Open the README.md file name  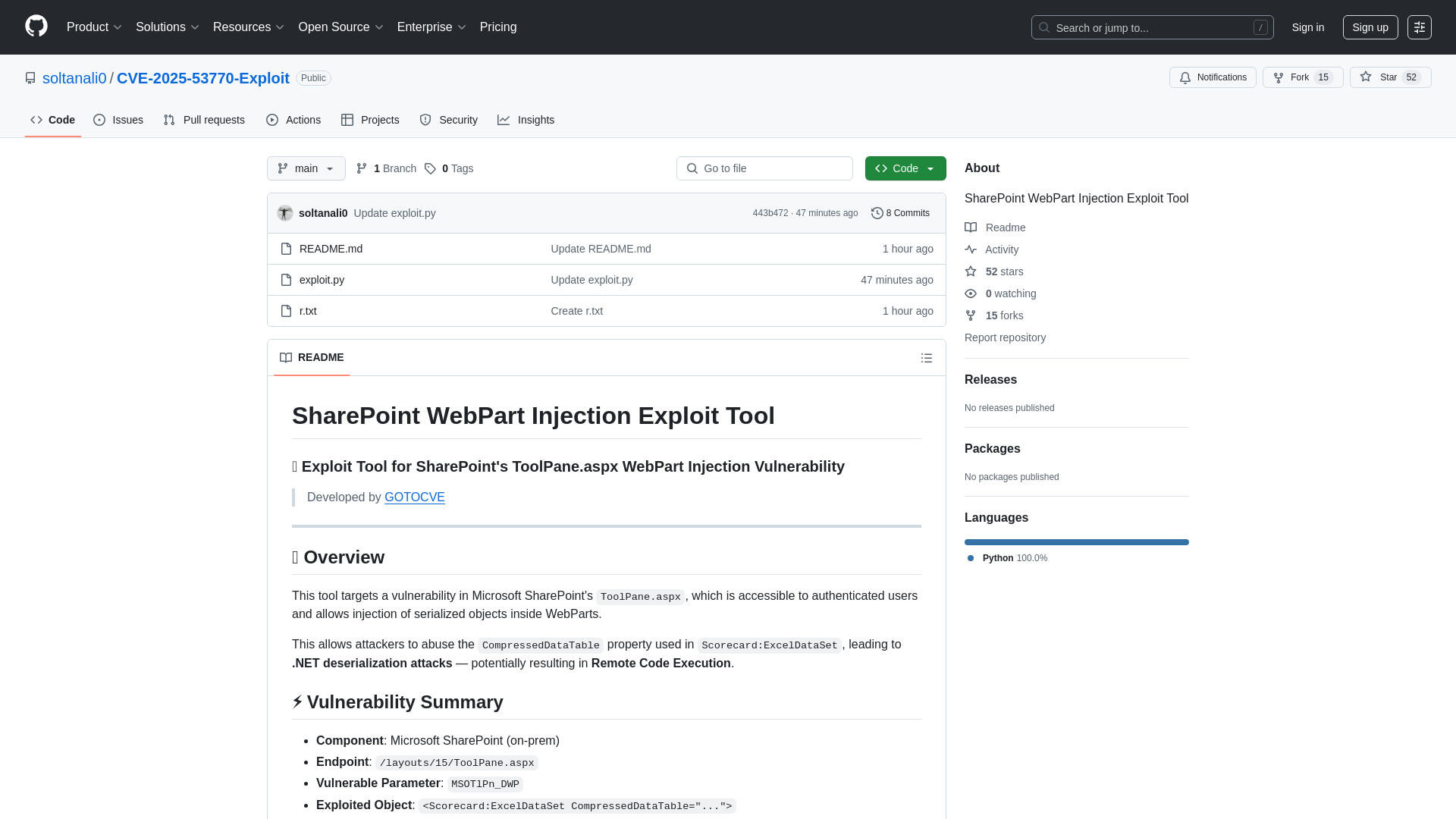[331, 249]
